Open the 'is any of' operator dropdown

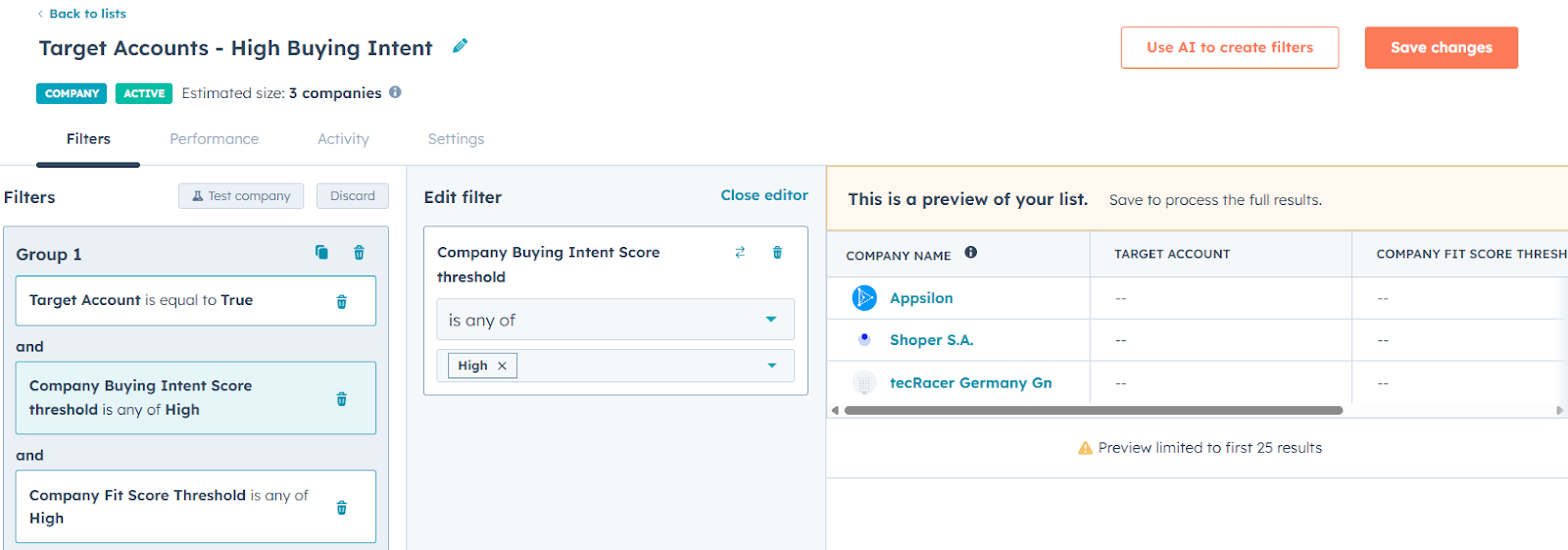pos(615,320)
